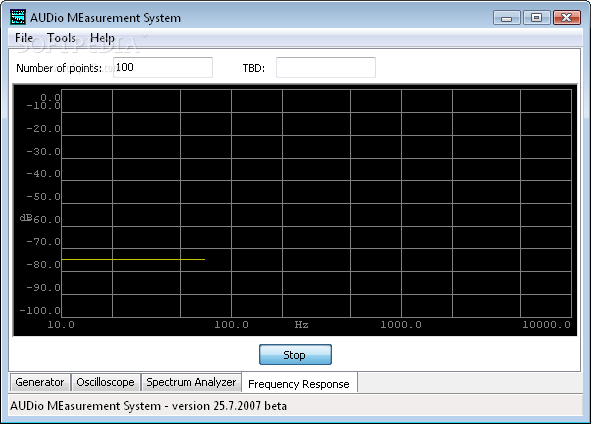Click the 1000.0 frequency axis label

coord(401,325)
